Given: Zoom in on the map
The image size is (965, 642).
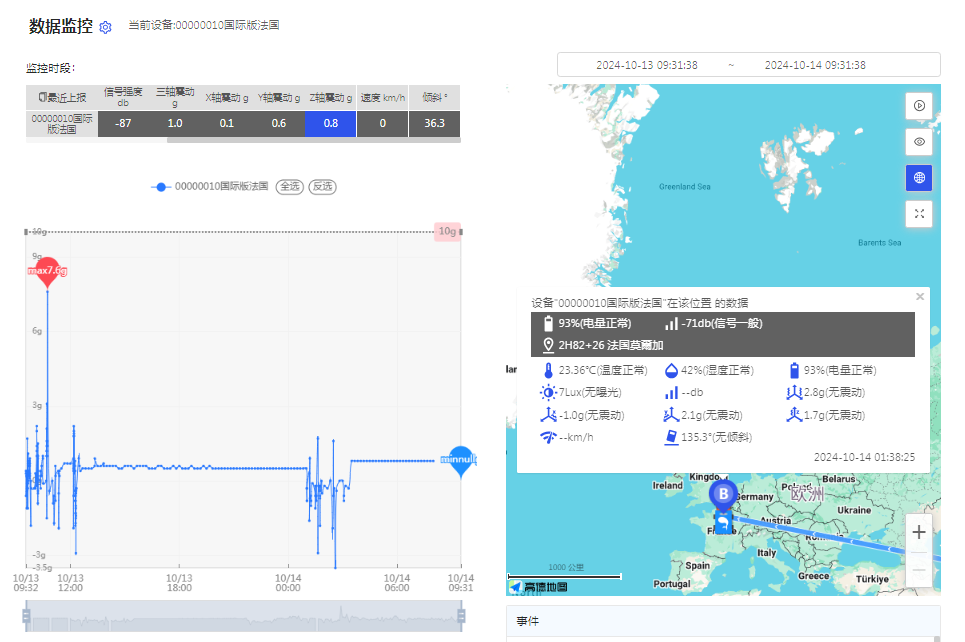Looking at the screenshot, I should [x=919, y=532].
